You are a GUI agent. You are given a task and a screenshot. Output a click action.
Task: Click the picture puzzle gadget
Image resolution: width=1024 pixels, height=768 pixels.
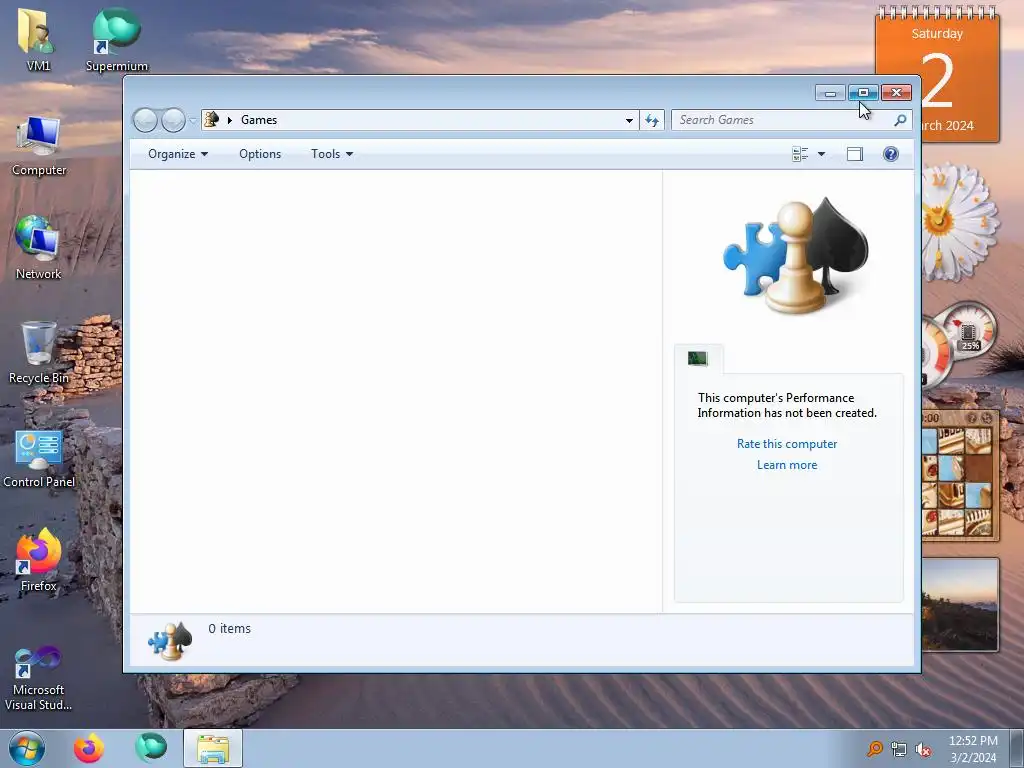pos(959,475)
